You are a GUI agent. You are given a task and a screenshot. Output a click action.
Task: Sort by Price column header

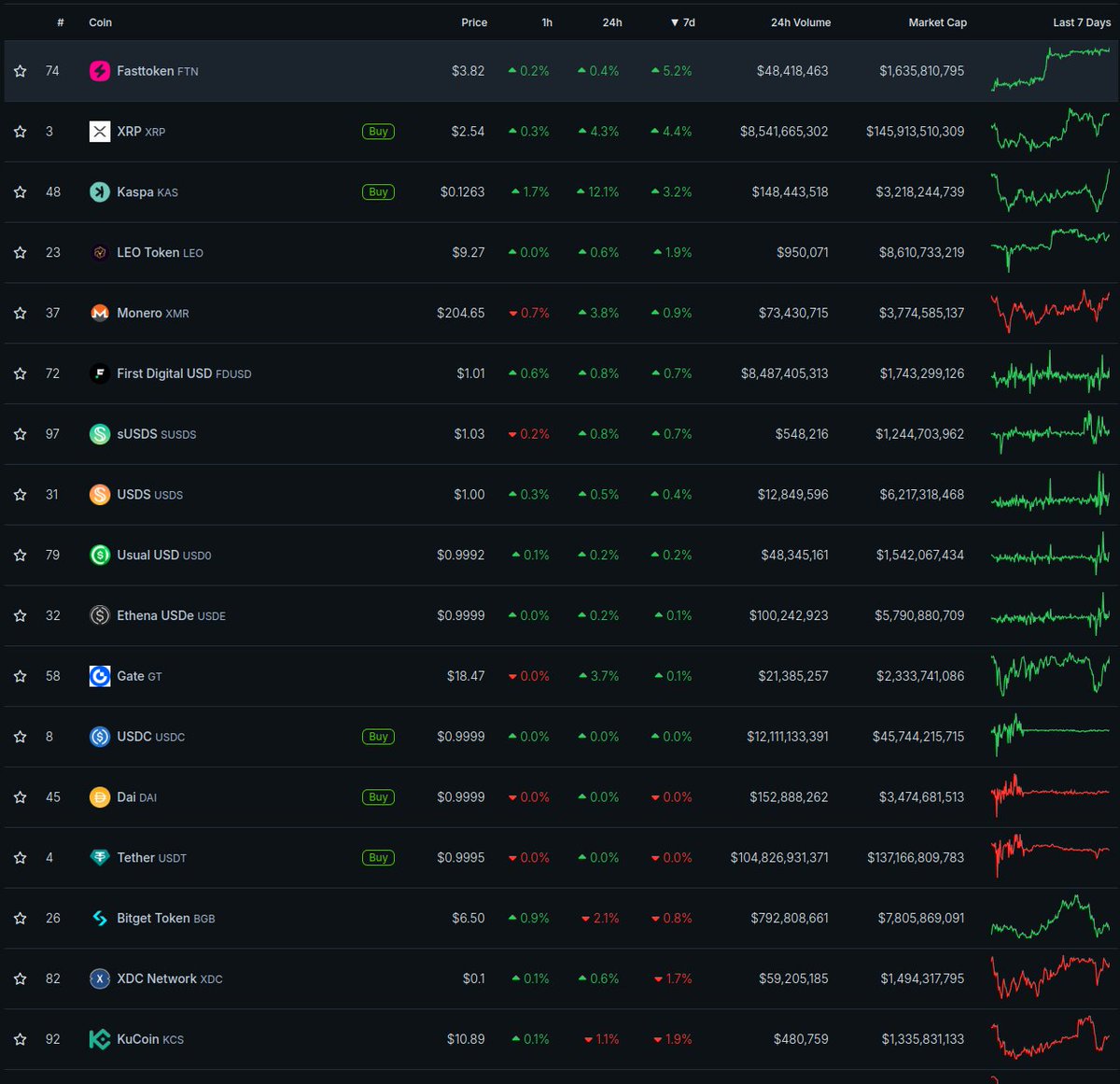[x=474, y=22]
